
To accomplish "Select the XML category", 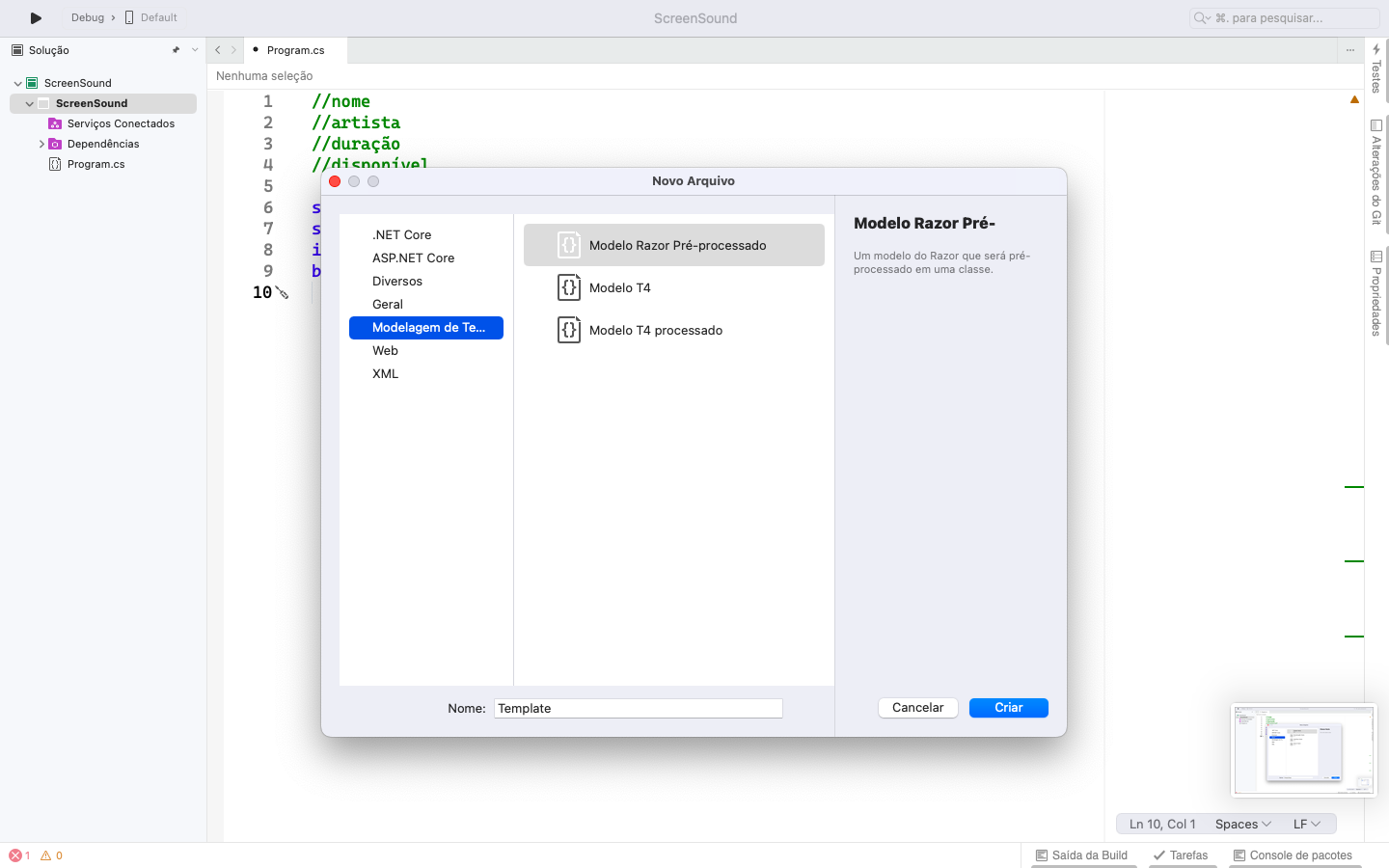I will pos(426,373).
